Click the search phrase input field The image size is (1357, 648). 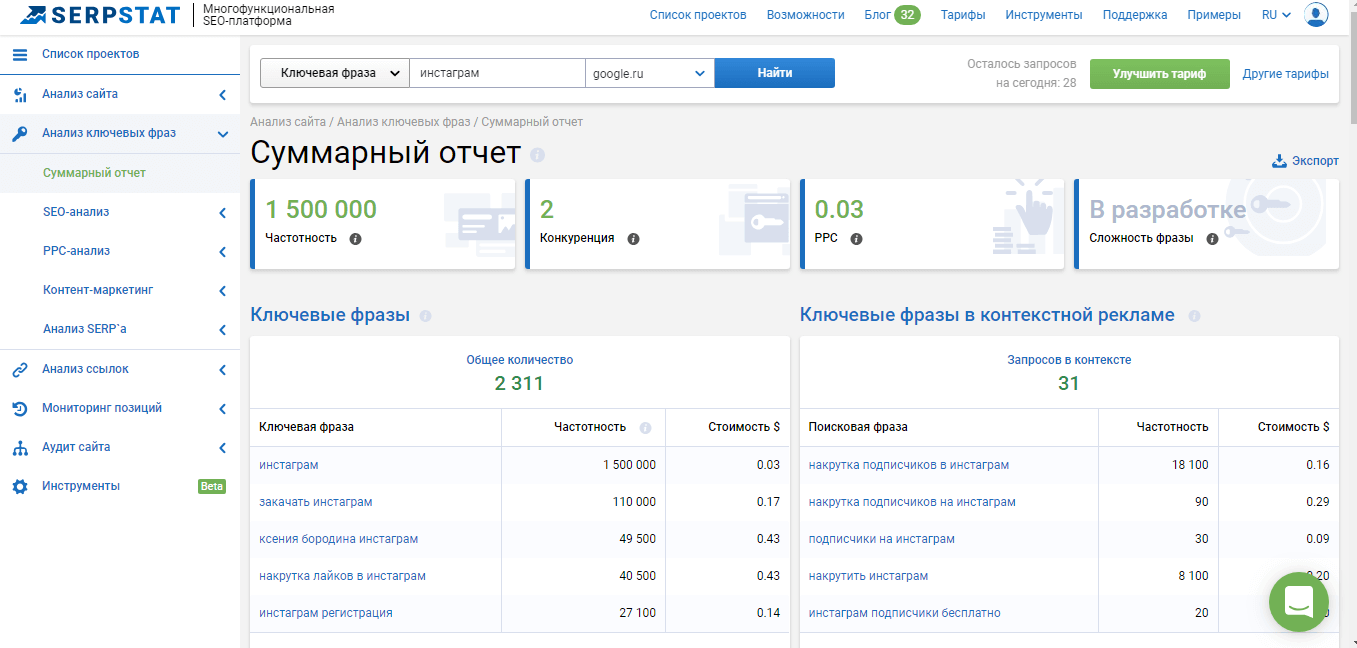pos(496,73)
